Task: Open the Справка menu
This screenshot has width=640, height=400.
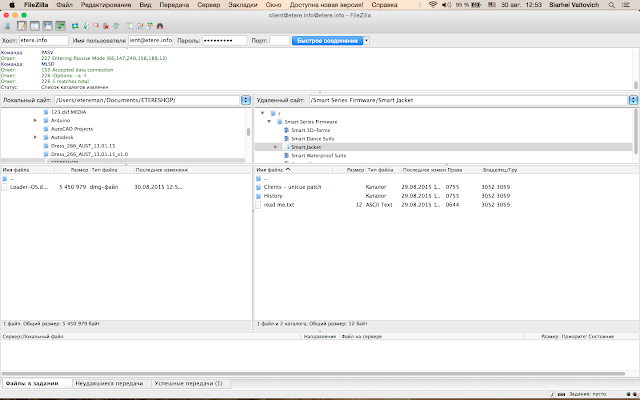Action: pyautogui.click(x=384, y=5)
